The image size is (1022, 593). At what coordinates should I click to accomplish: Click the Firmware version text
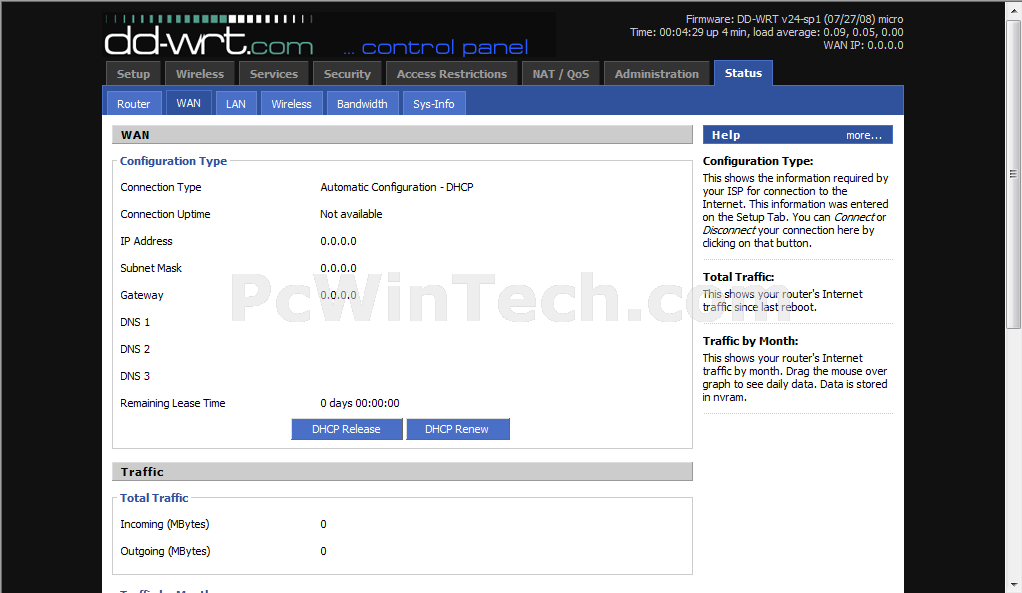(795, 19)
